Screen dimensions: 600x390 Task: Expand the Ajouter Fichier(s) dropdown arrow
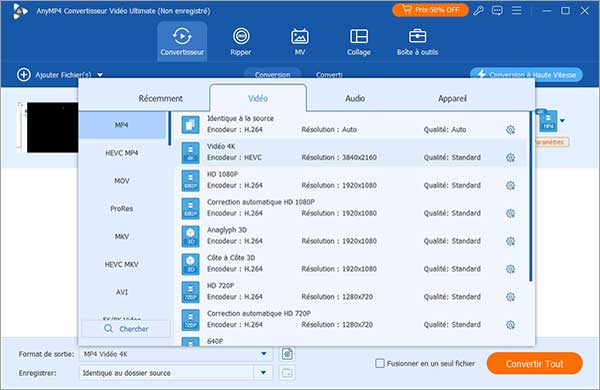pos(100,75)
